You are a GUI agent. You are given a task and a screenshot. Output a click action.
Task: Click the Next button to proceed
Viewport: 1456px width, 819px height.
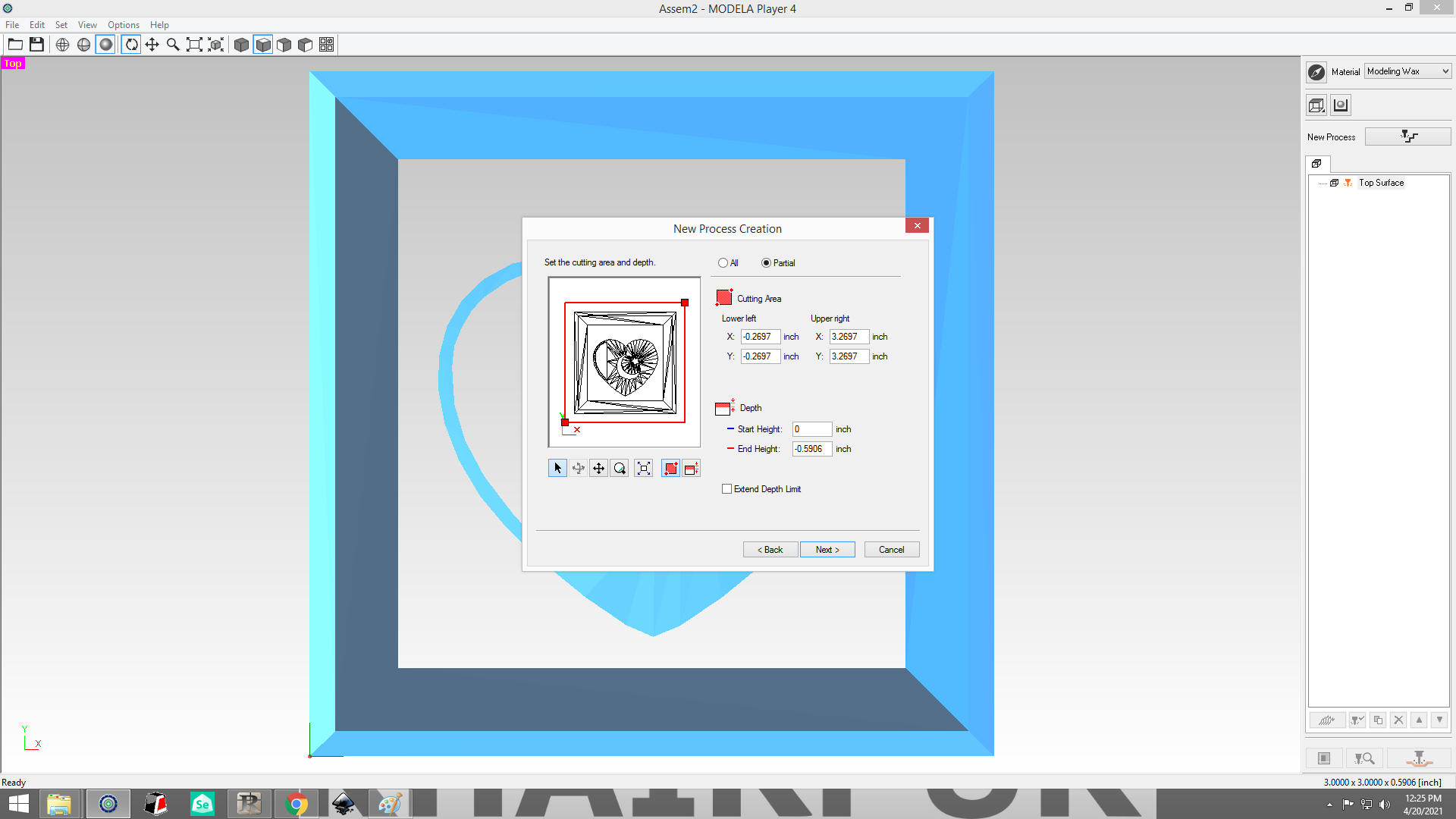click(x=827, y=549)
